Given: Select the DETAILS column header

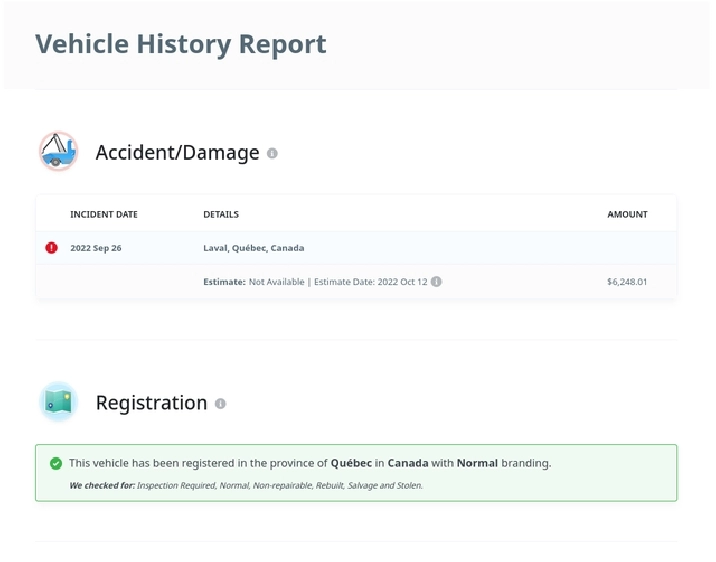Looking at the screenshot, I should [x=221, y=214].
